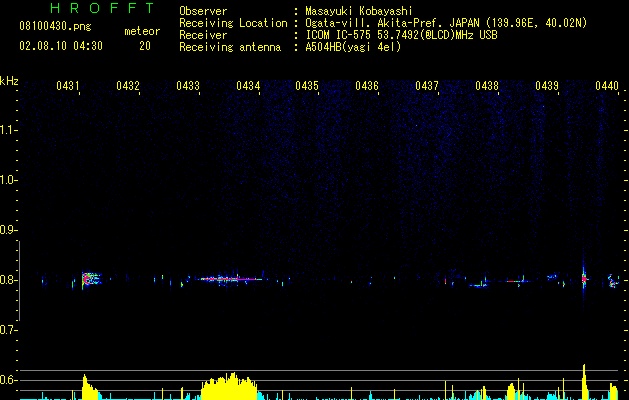
Task: Click the wide yellow power hump under 0434
Action: pyautogui.click(x=229, y=386)
